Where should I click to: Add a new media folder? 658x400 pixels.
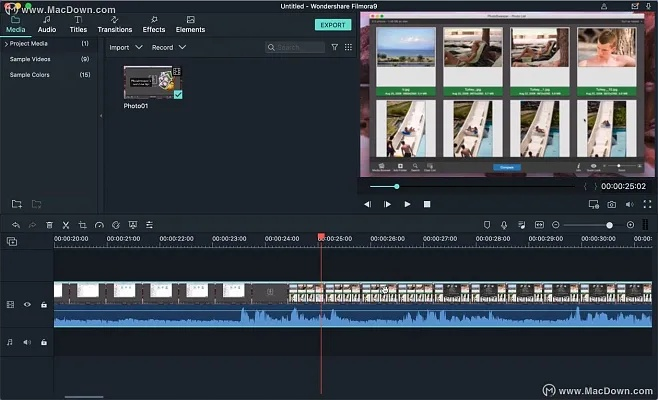[x=16, y=204]
